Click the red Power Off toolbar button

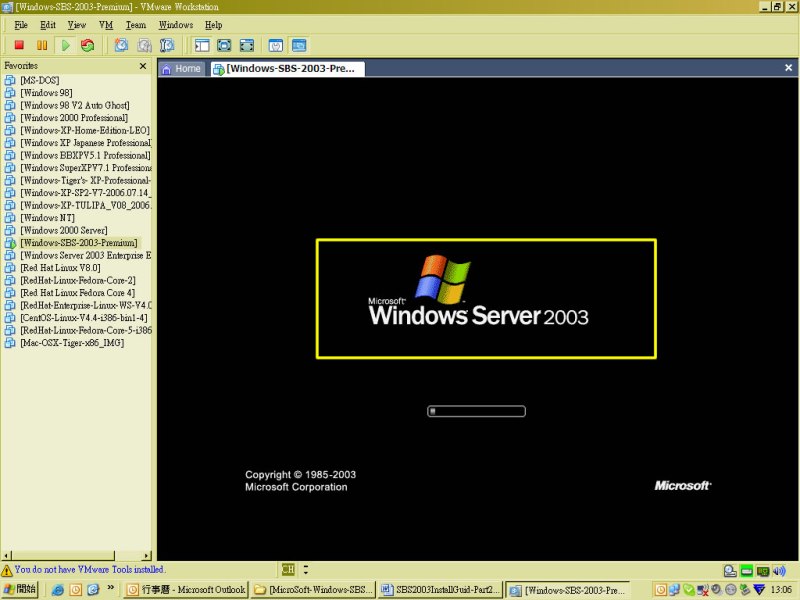(x=19, y=45)
